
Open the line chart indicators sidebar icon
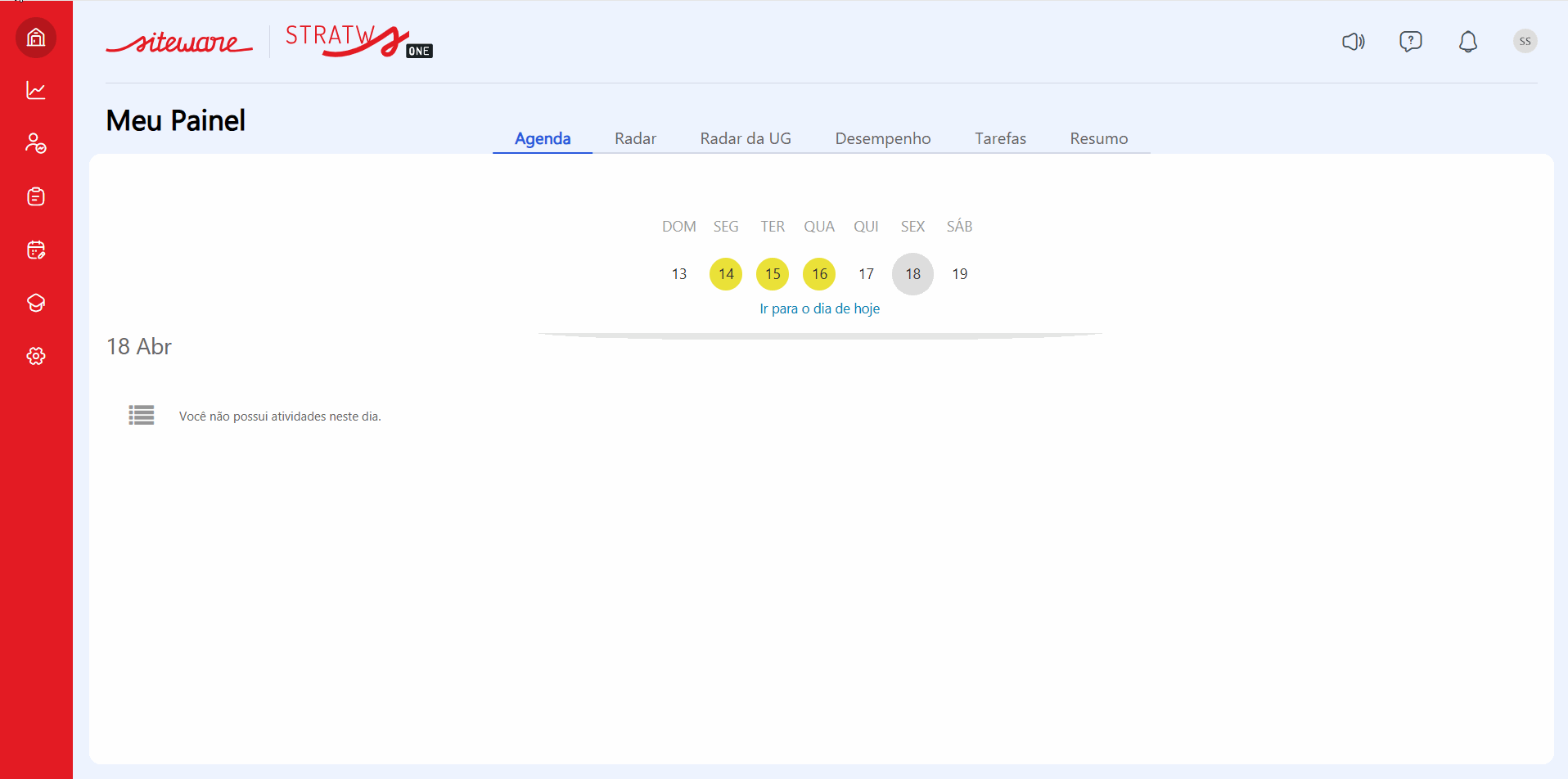click(36, 90)
